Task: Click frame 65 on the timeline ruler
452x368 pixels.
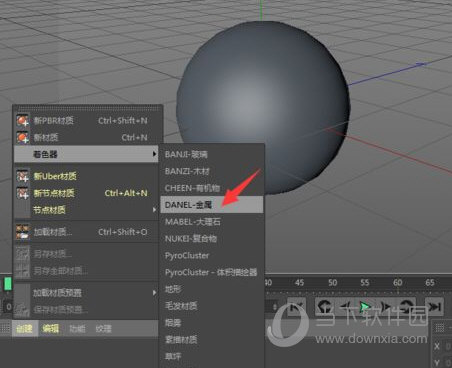Action: coord(430,283)
